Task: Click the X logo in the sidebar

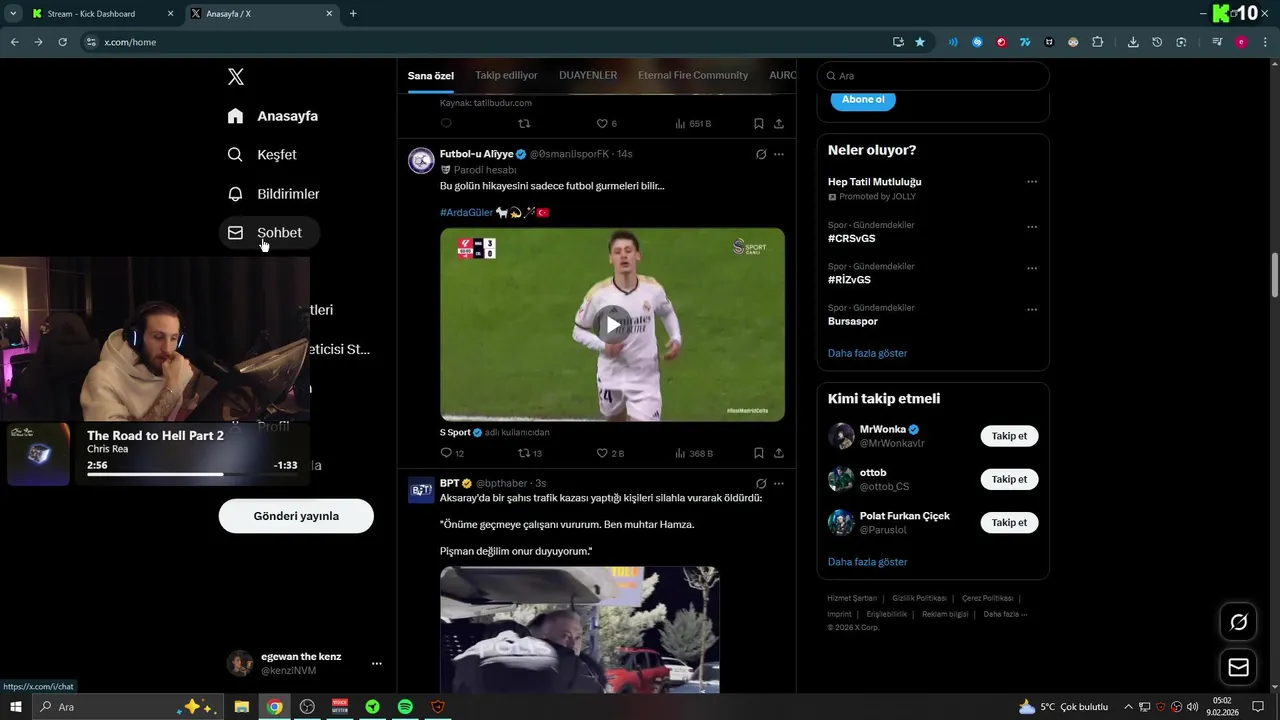Action: pos(235,77)
